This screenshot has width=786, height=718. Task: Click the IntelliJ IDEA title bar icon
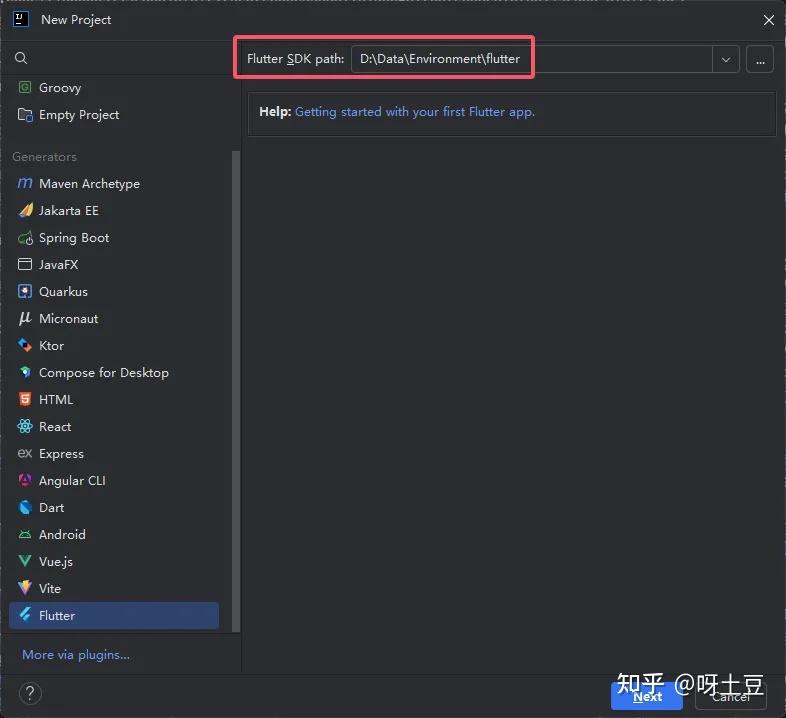point(21,20)
